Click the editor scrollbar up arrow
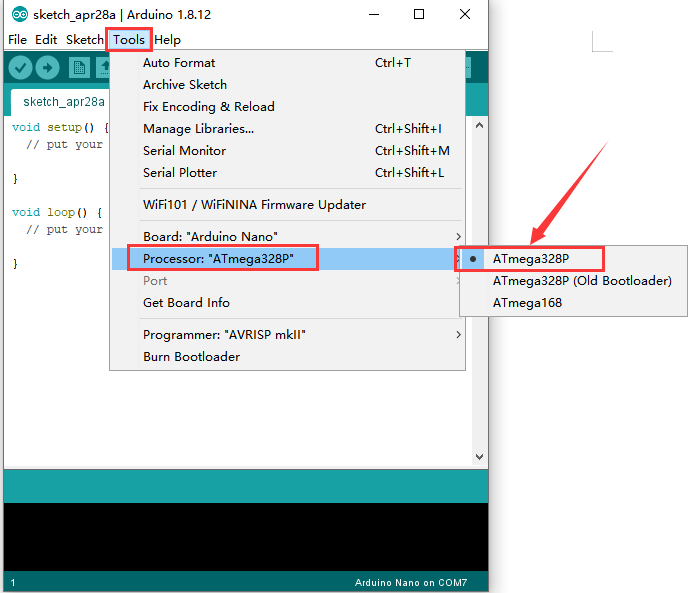Image resolution: width=688 pixels, height=593 pixels. 479,126
